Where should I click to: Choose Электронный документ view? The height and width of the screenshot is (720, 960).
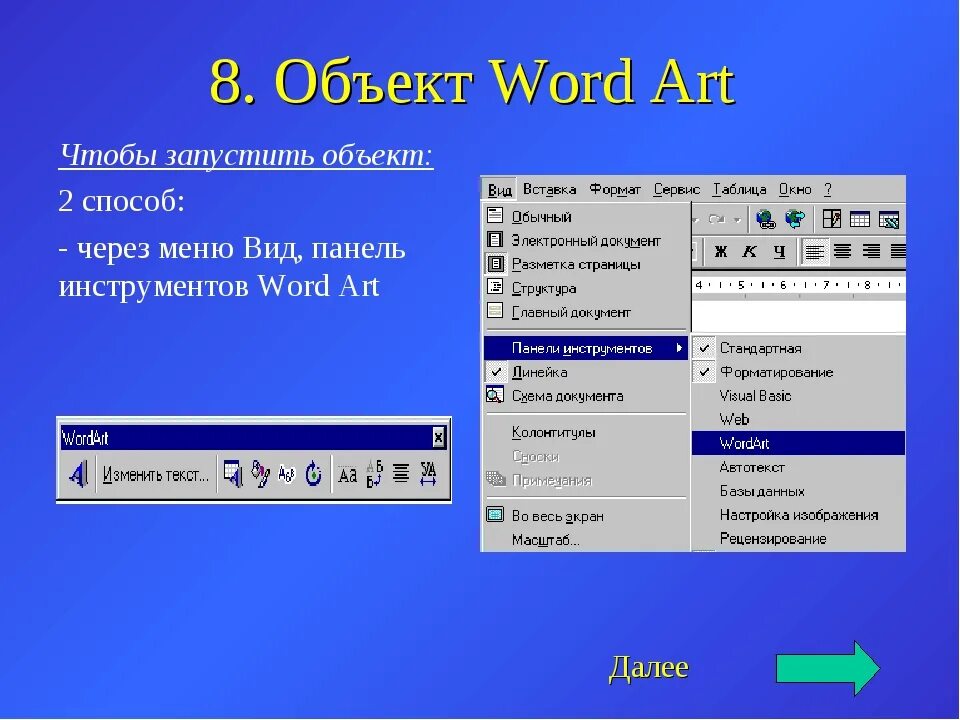tap(586, 241)
